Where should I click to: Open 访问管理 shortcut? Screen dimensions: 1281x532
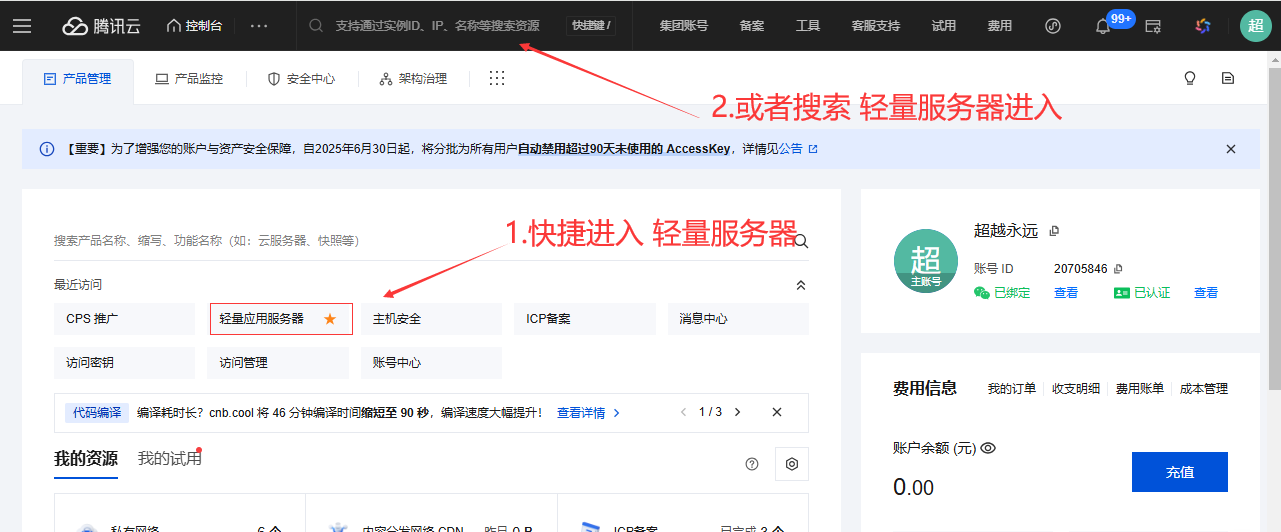(278, 363)
